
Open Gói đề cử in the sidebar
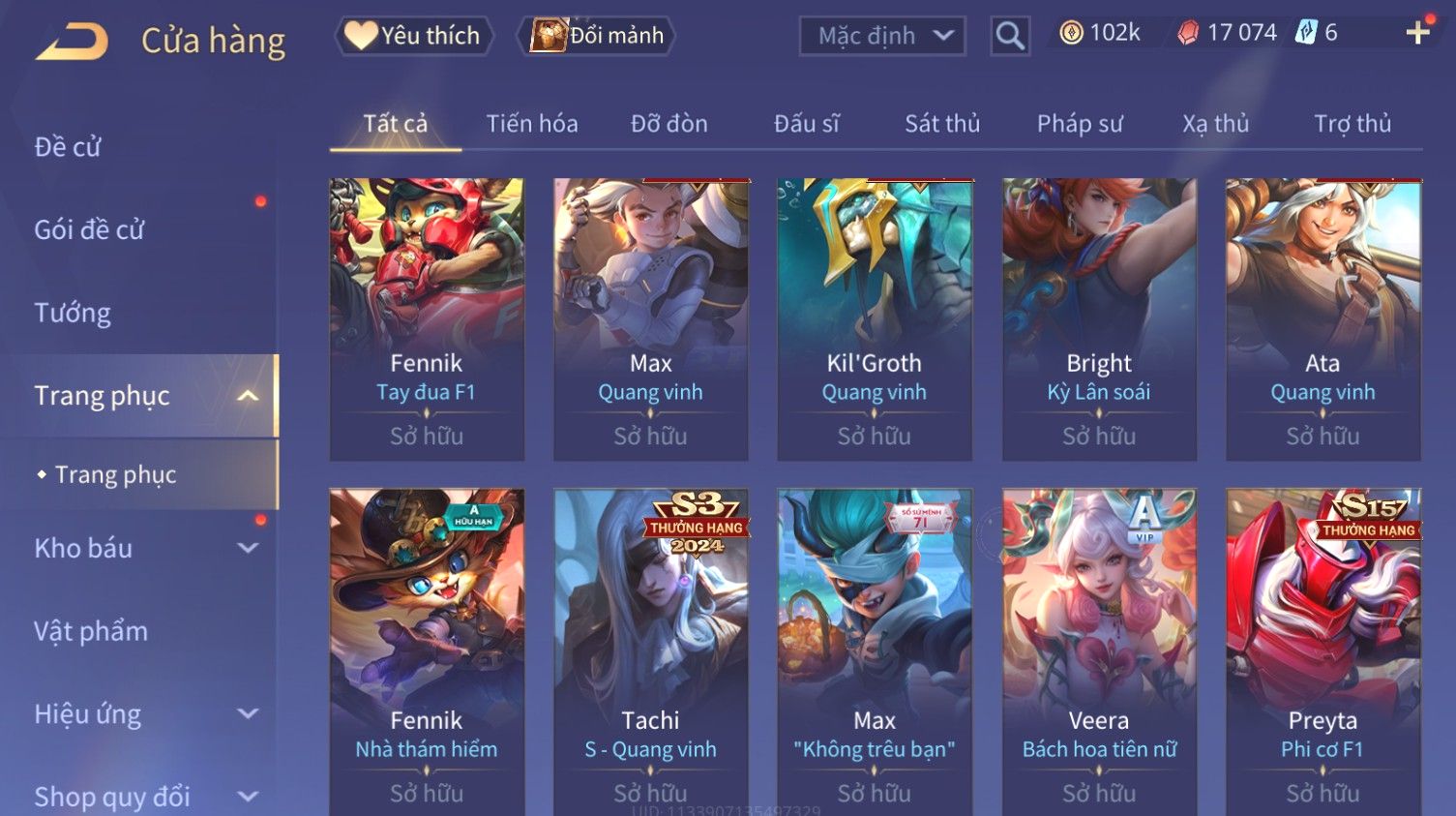point(89,230)
